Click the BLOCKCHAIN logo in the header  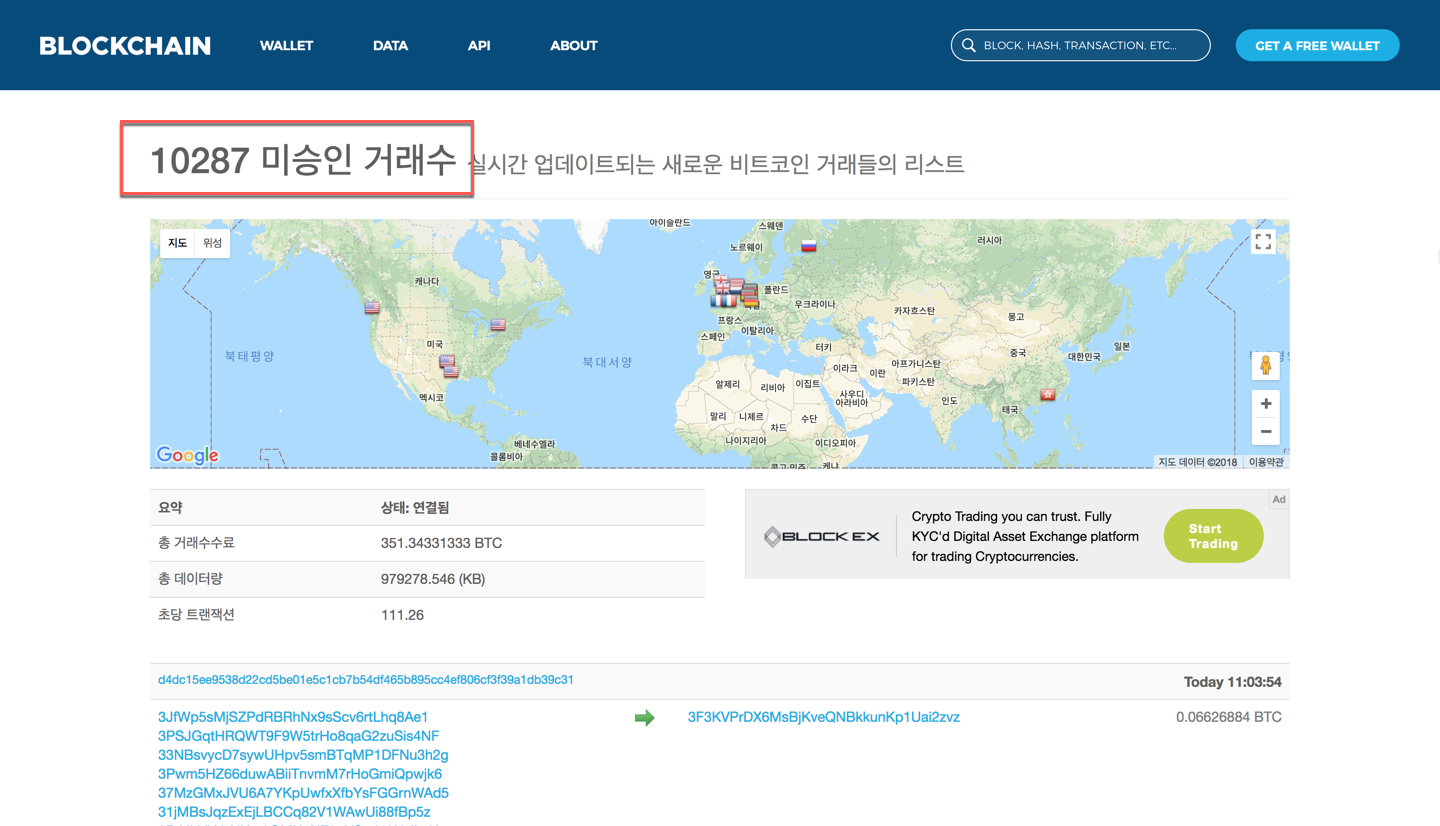[x=125, y=46]
